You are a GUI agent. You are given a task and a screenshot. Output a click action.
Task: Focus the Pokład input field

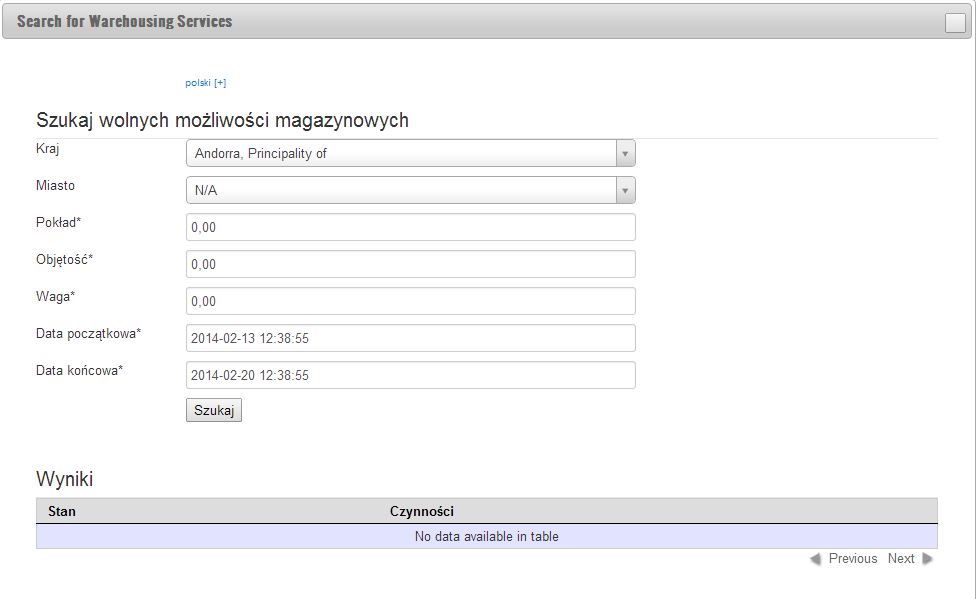(x=410, y=227)
